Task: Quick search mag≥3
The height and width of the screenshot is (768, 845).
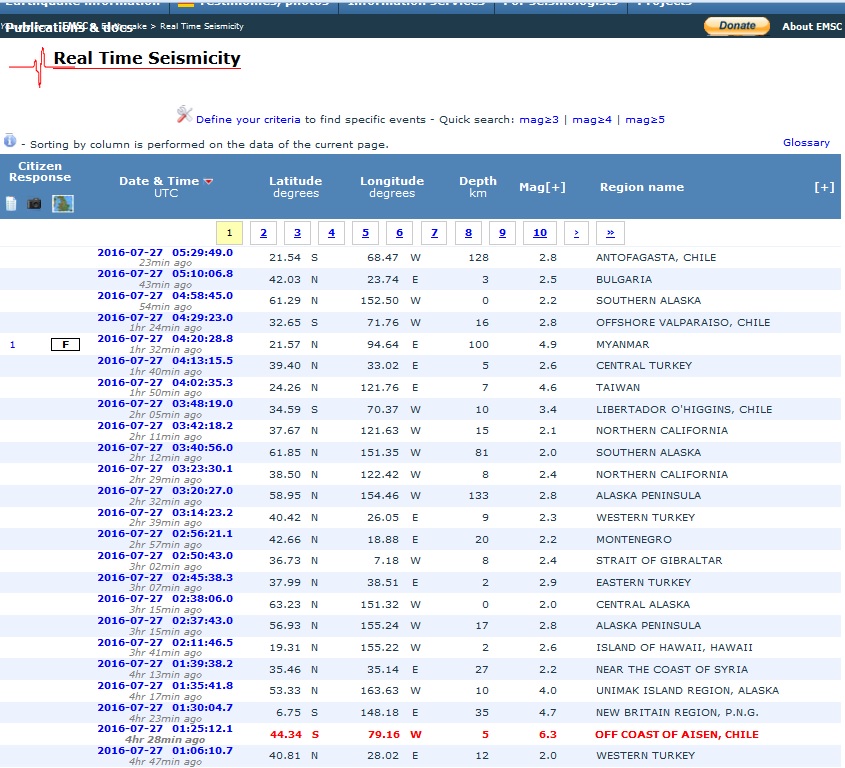Action: tap(539, 120)
